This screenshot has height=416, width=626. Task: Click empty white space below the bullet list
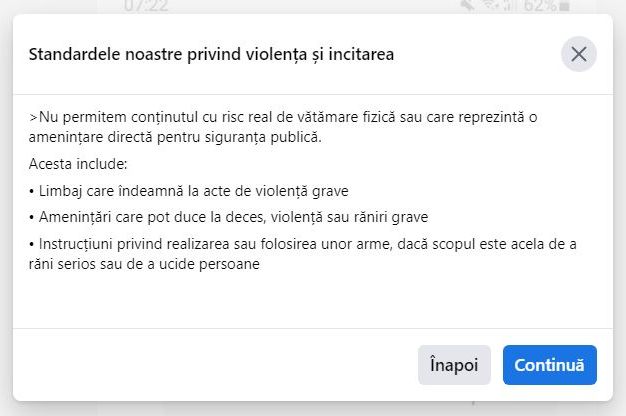(300, 300)
